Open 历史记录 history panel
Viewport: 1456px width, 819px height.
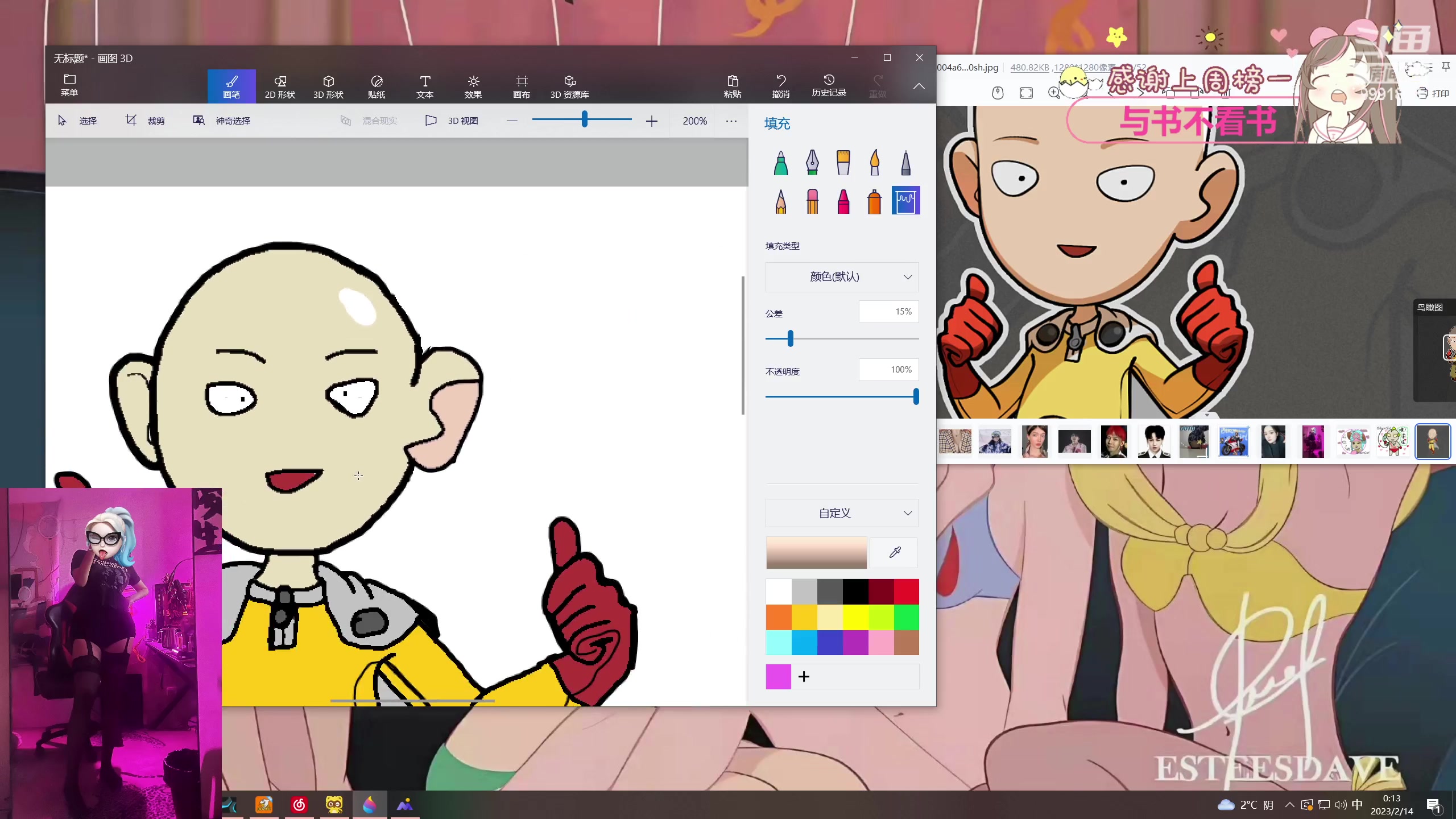829,86
